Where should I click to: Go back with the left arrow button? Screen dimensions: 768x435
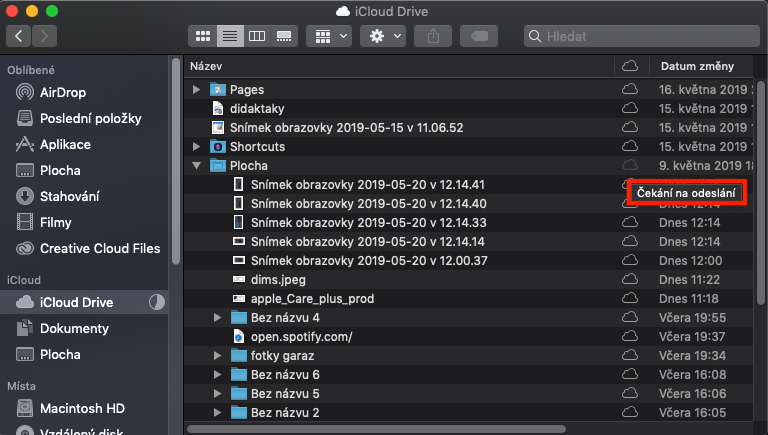tap(19, 36)
